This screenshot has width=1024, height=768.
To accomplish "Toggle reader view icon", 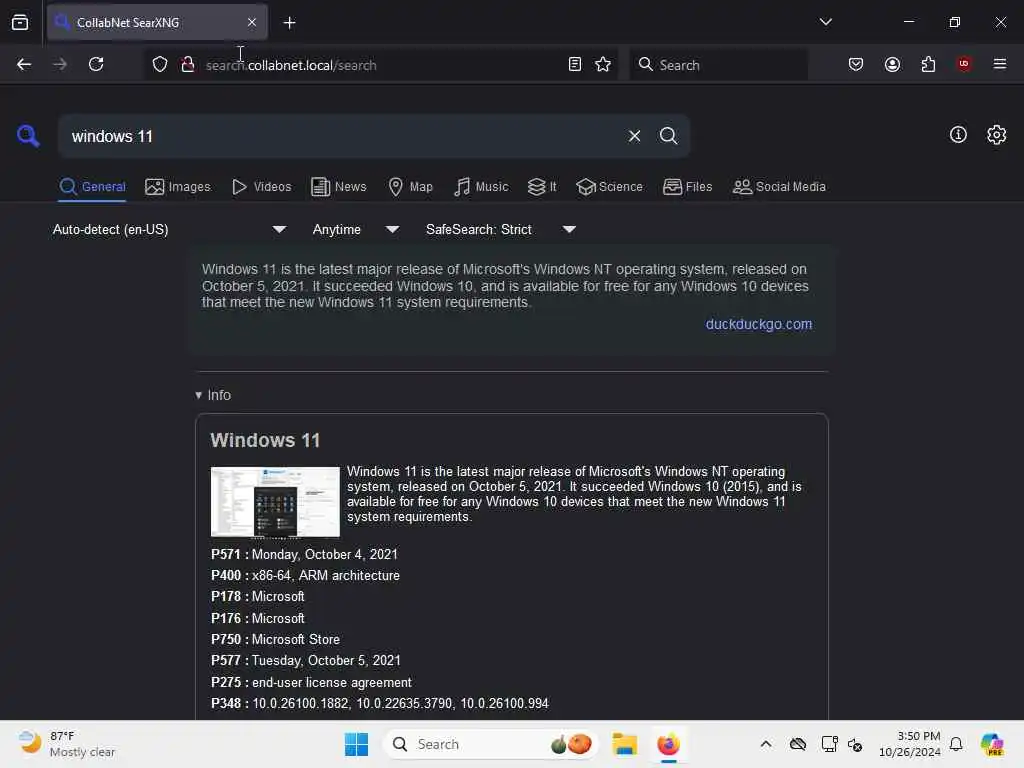I will click(x=575, y=64).
